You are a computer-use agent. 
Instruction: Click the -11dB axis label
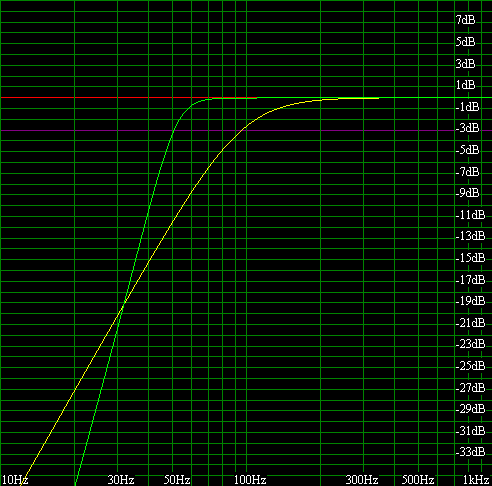[x=470, y=215]
